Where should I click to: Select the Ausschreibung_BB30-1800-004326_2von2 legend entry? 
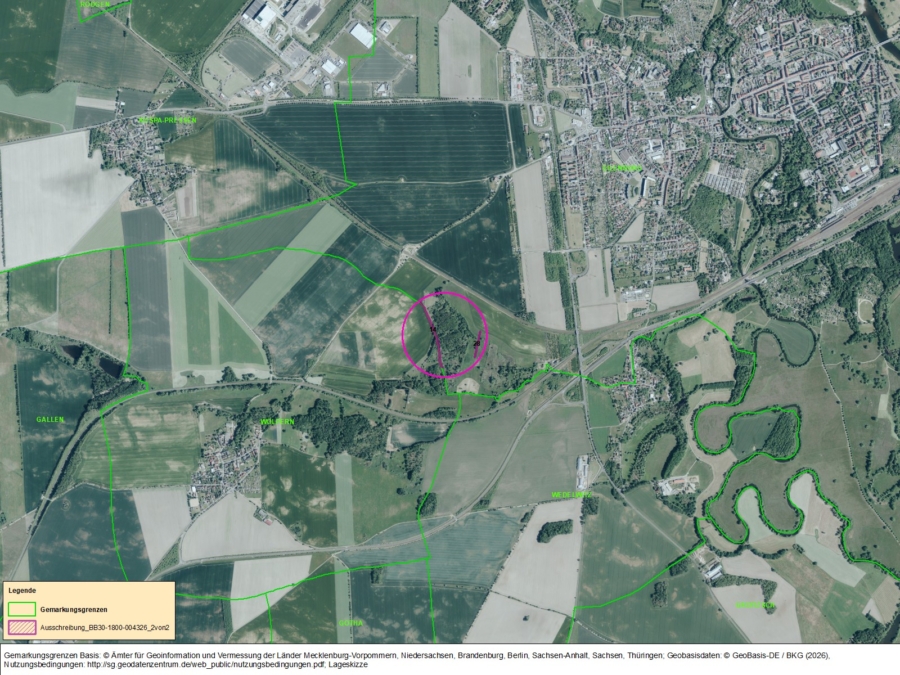click(104, 626)
